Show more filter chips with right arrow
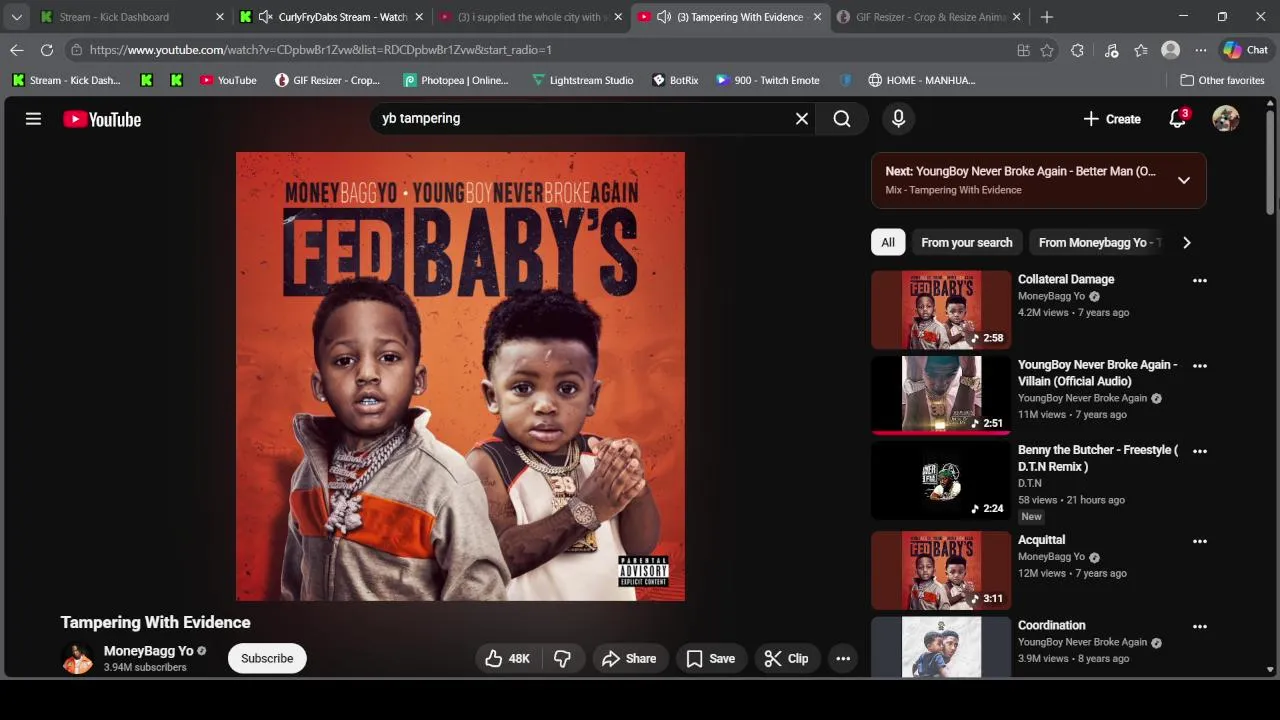This screenshot has width=1280, height=720. tap(1187, 243)
